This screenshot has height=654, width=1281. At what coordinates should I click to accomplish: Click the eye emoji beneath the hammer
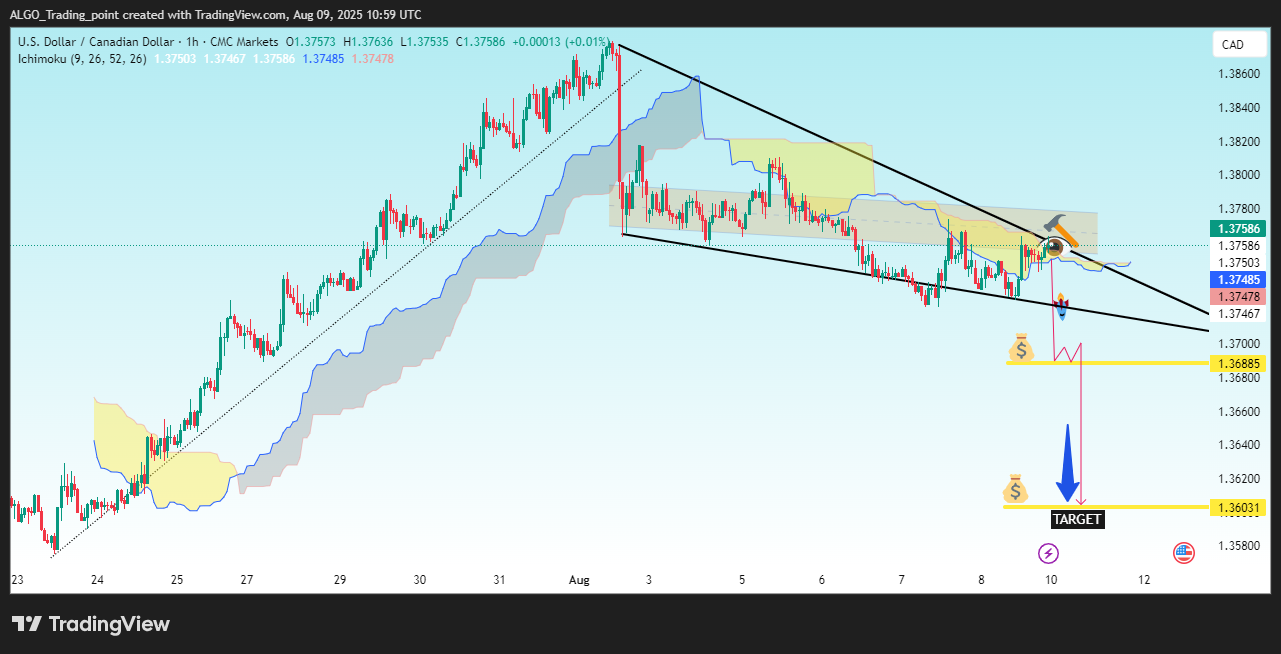tap(1053, 247)
